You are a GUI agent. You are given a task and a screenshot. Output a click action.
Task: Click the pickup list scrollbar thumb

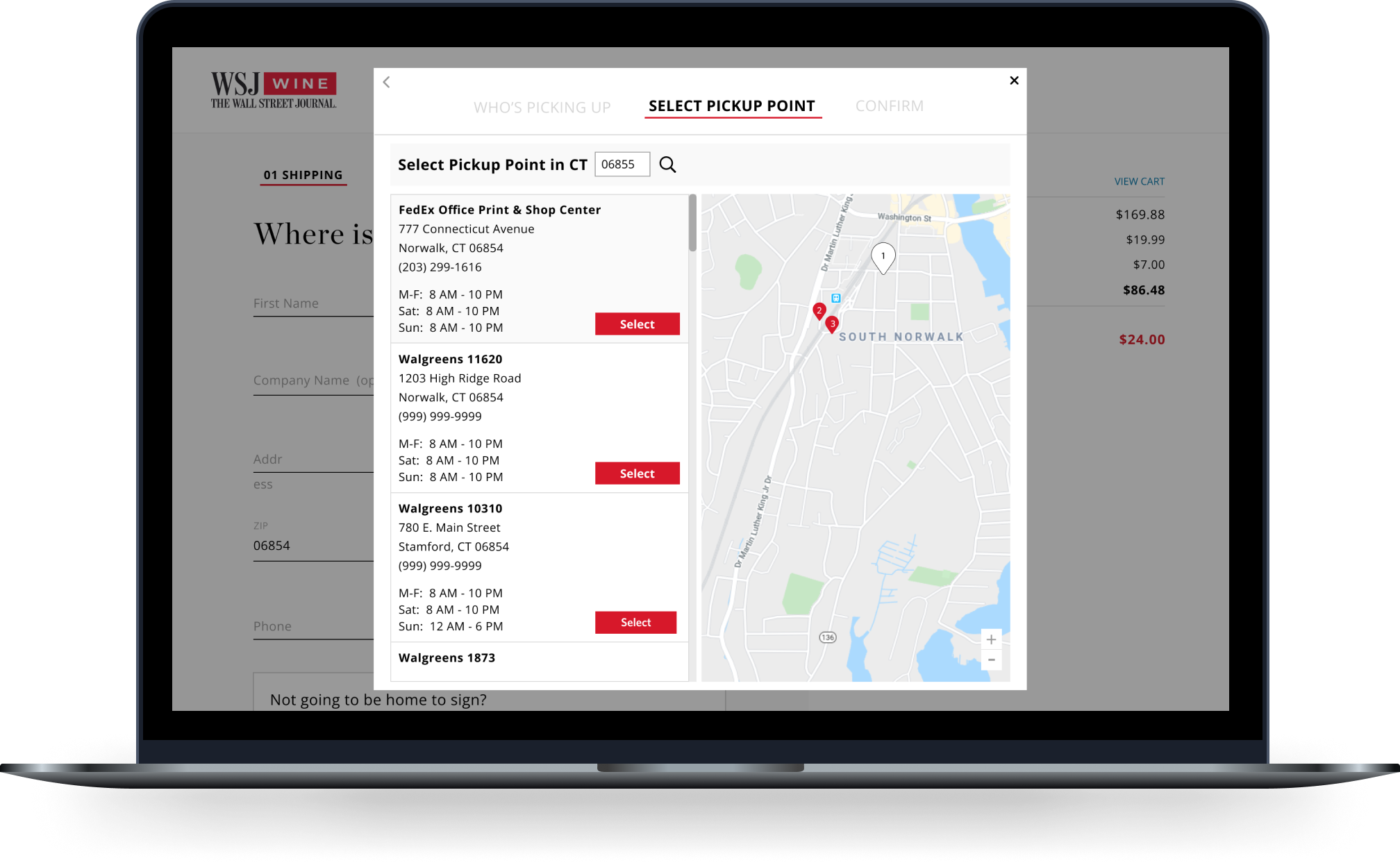pos(692,223)
